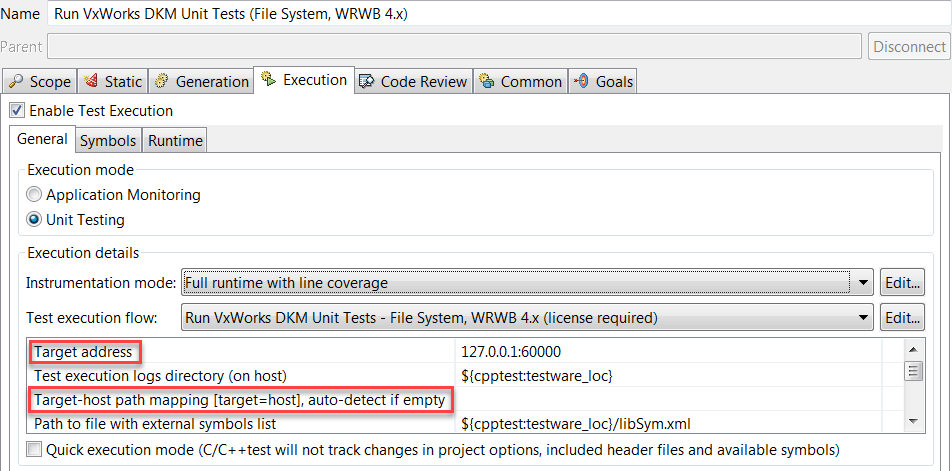Select Application Monitoring radio button

tap(35, 195)
